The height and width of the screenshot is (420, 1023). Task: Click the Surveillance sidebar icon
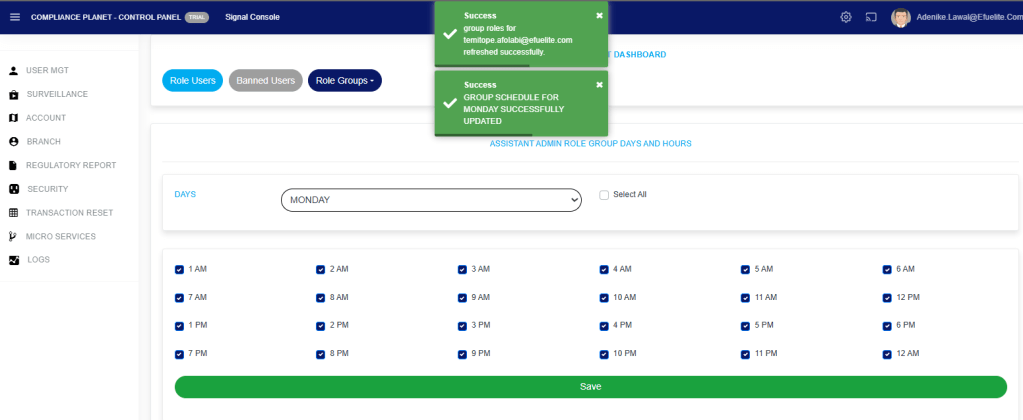click(x=14, y=94)
